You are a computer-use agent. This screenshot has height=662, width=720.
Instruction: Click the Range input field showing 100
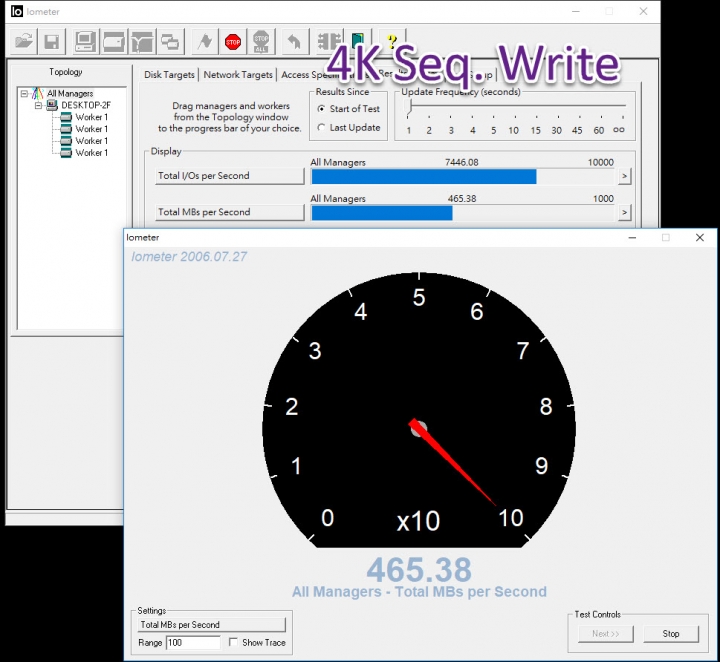tap(193, 643)
